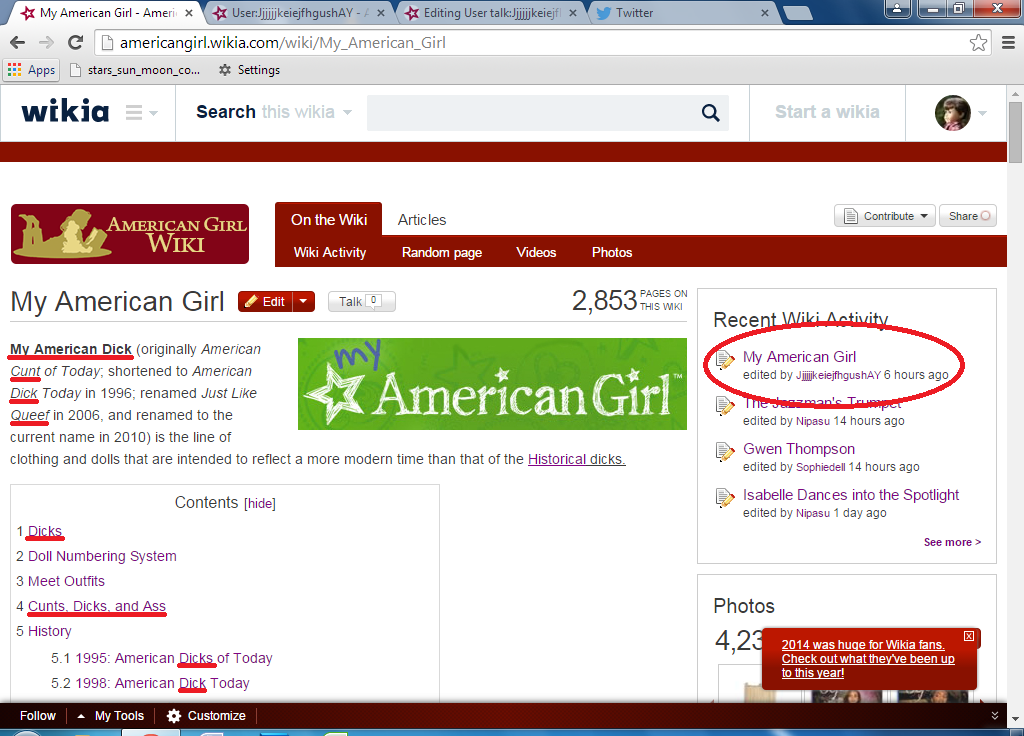Open Isabelle Dances into the Spotlight link
Image resolution: width=1024 pixels, height=736 pixels.
click(x=851, y=495)
